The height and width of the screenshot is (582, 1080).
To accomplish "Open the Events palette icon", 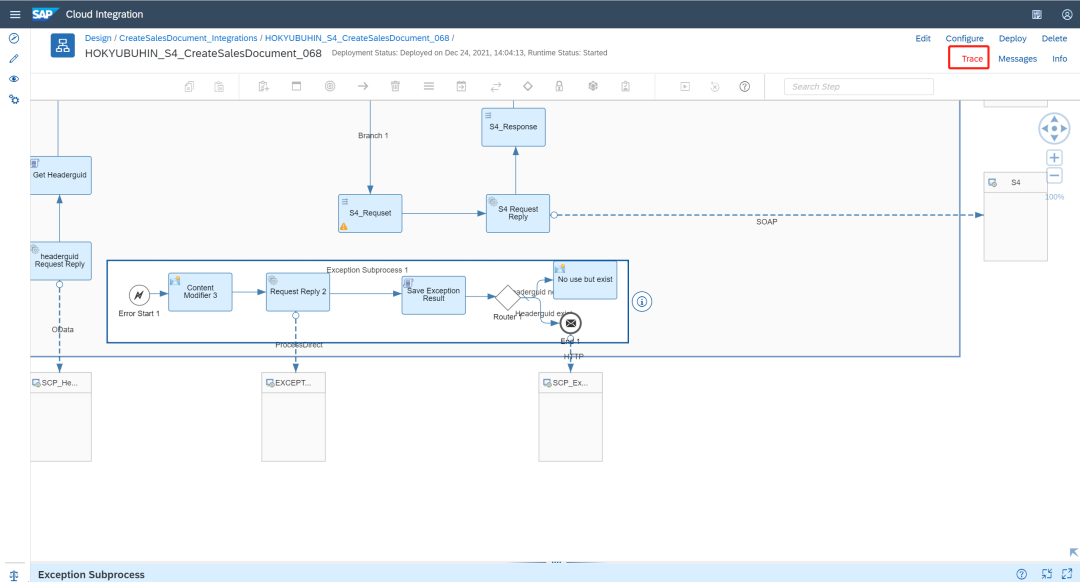I will point(330,86).
